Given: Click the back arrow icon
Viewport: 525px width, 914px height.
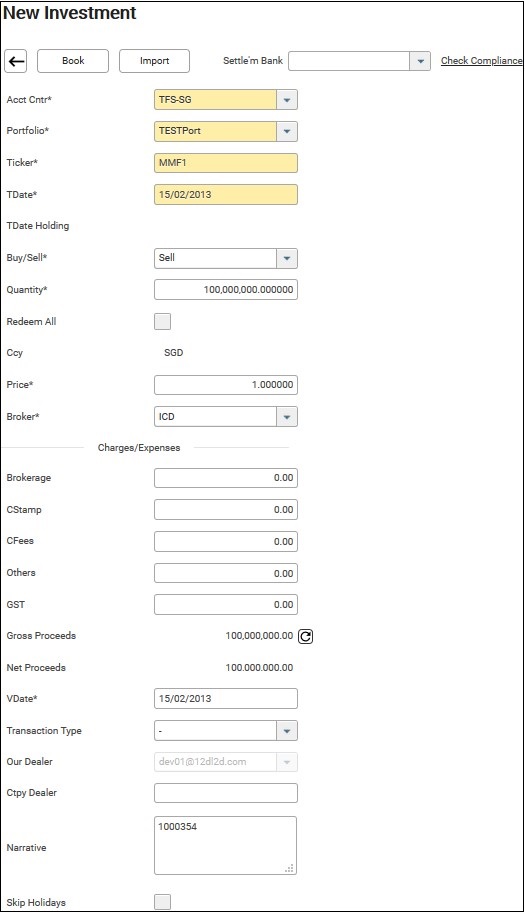Looking at the screenshot, I should pyautogui.click(x=16, y=61).
